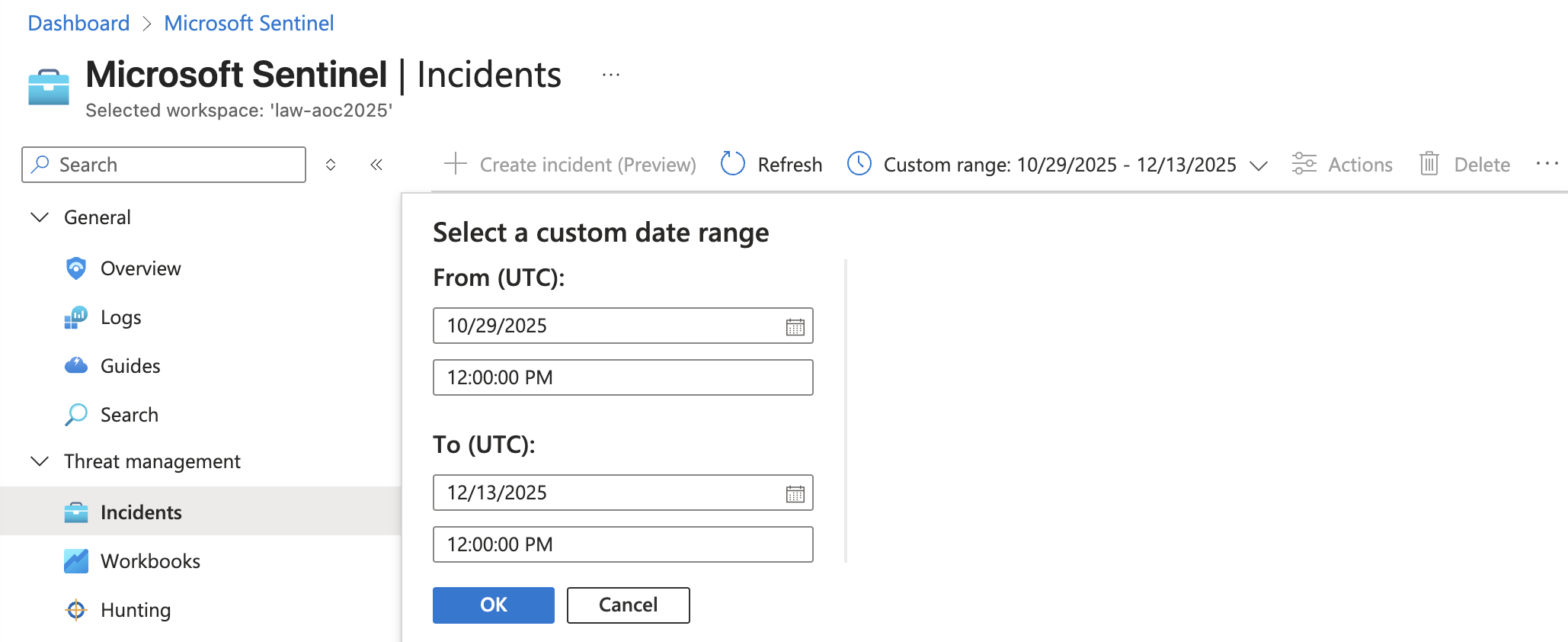The image size is (1568, 642).
Task: Open the Guides sidebar item
Action: [130, 366]
